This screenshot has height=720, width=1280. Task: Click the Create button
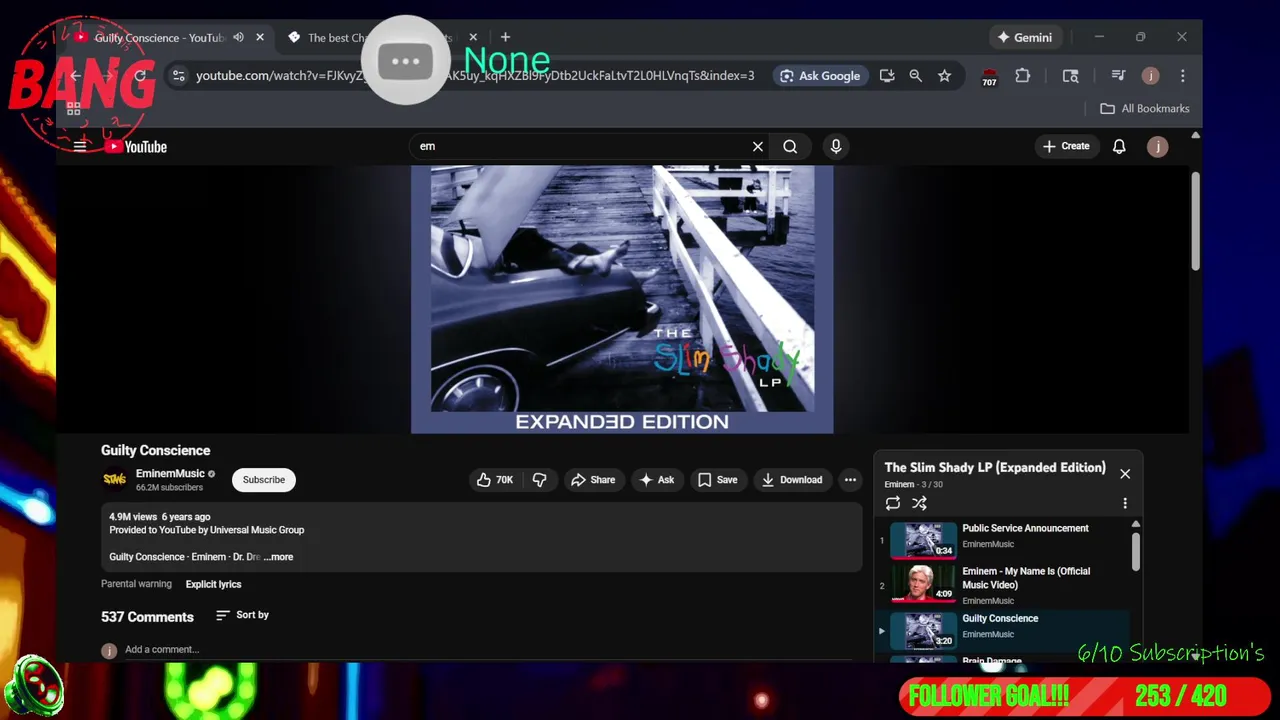pos(1066,147)
